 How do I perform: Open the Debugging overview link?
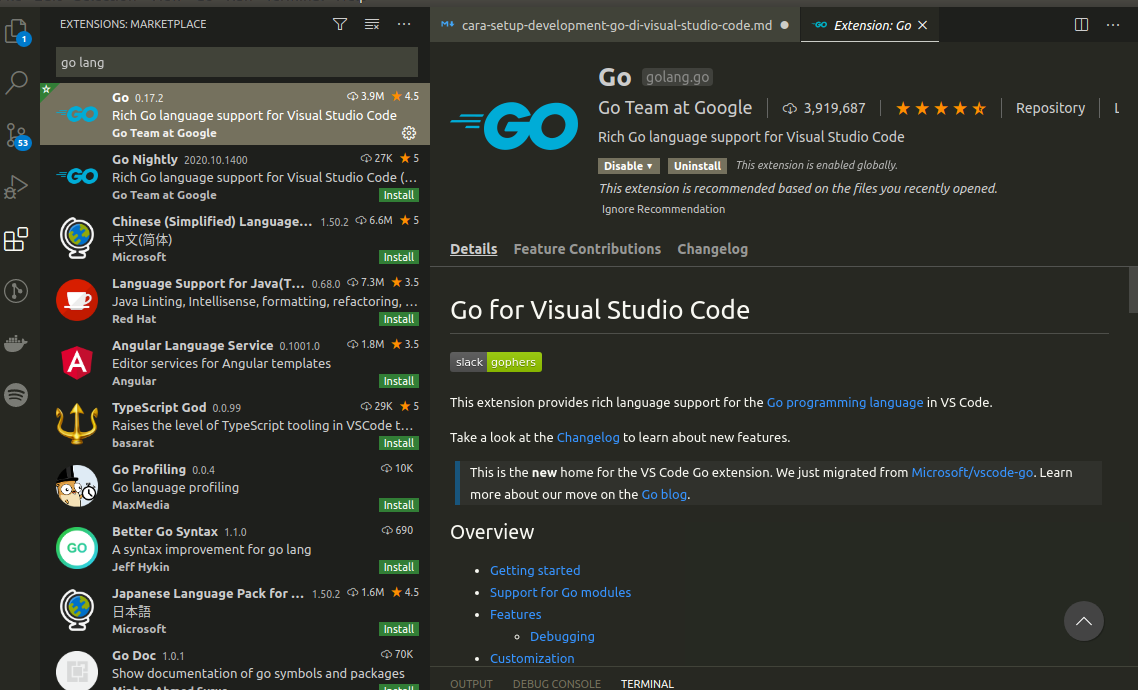562,636
